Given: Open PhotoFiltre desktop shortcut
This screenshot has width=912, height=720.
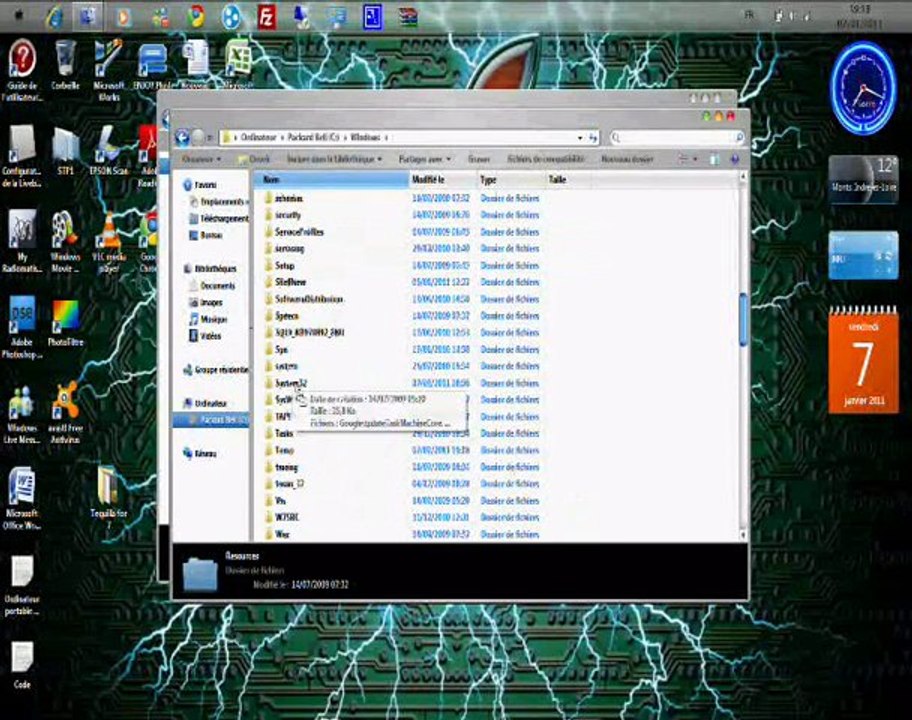Looking at the screenshot, I should (65, 323).
